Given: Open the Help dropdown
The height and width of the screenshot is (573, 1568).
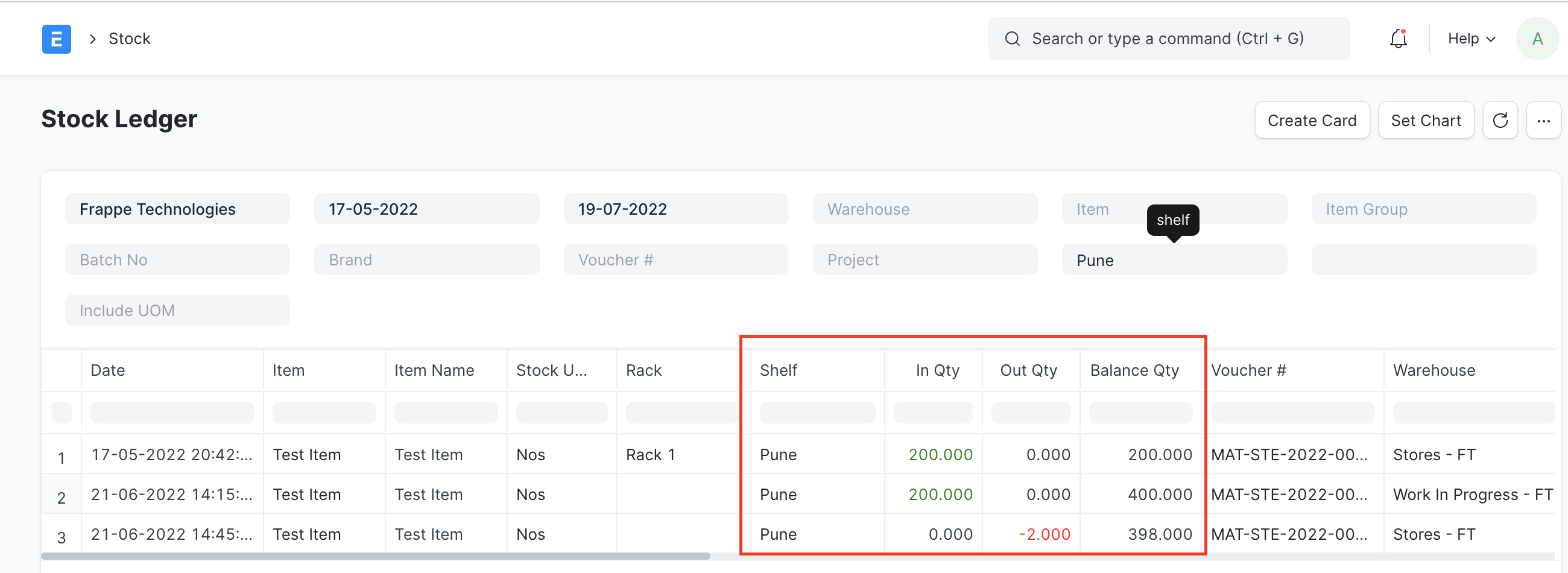Looking at the screenshot, I should click(1471, 39).
